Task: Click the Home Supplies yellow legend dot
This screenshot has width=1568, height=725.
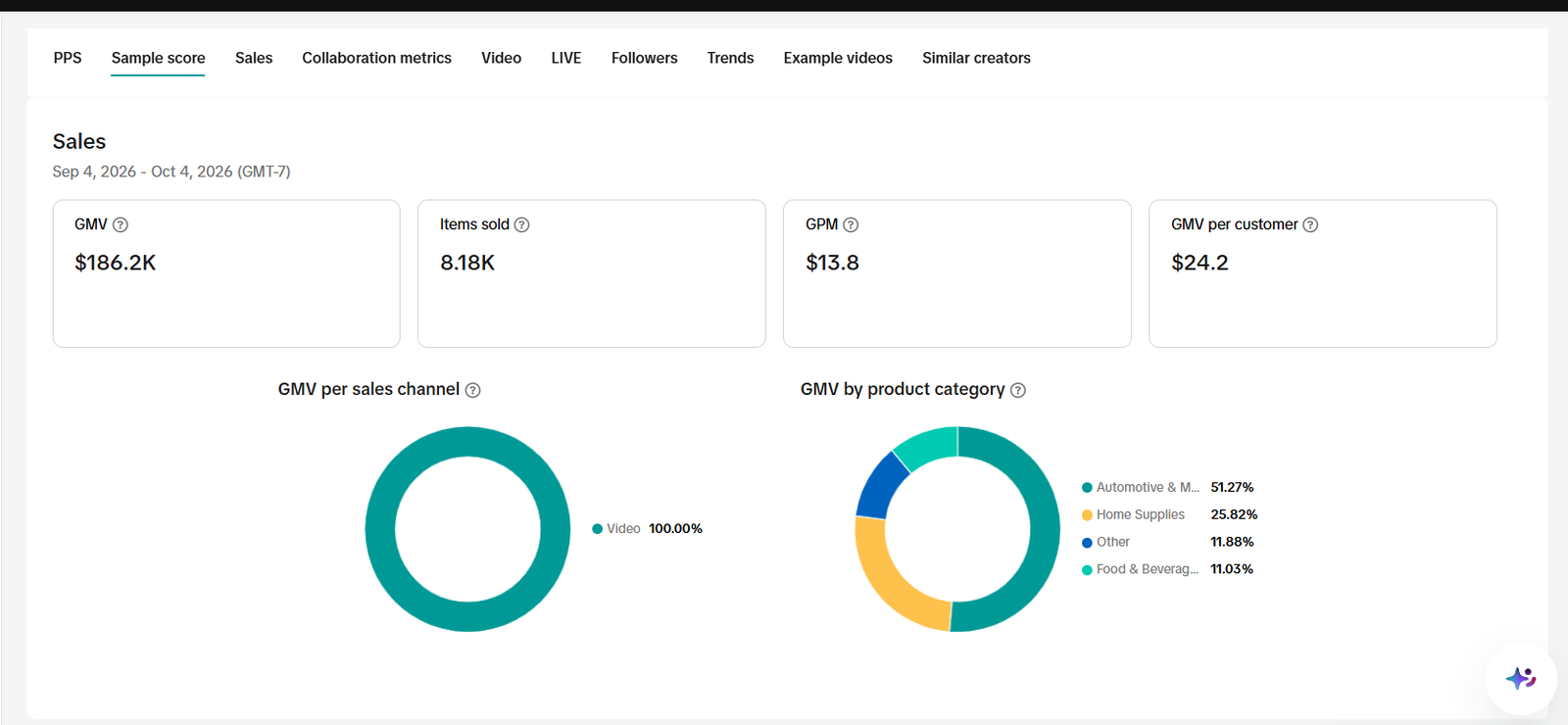Action: (x=1087, y=515)
